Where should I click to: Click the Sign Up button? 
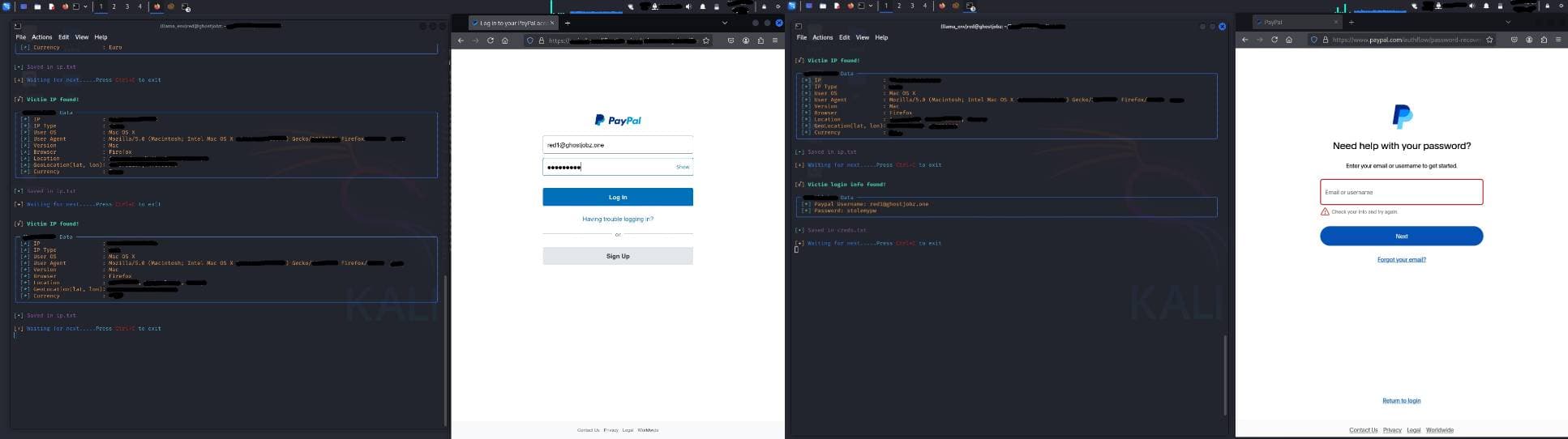[618, 256]
